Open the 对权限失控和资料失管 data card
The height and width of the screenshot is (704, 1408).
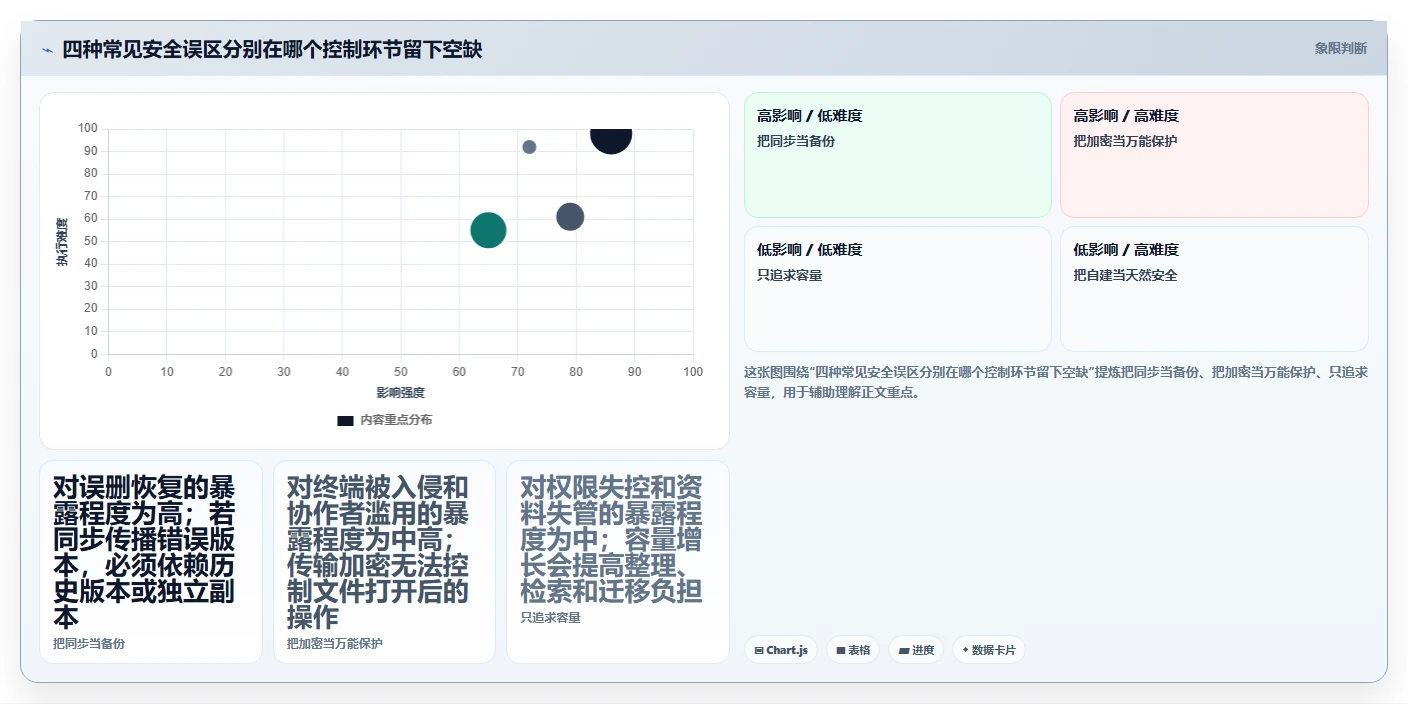coord(618,562)
